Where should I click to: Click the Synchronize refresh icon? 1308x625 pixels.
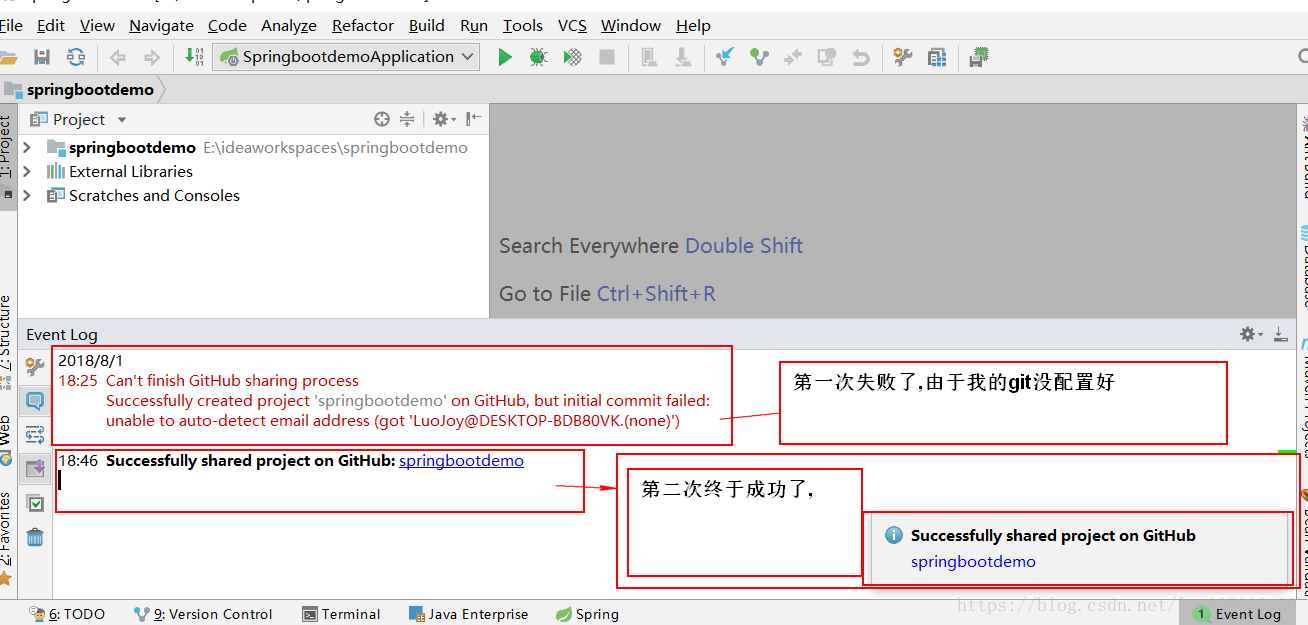pyautogui.click(x=76, y=57)
